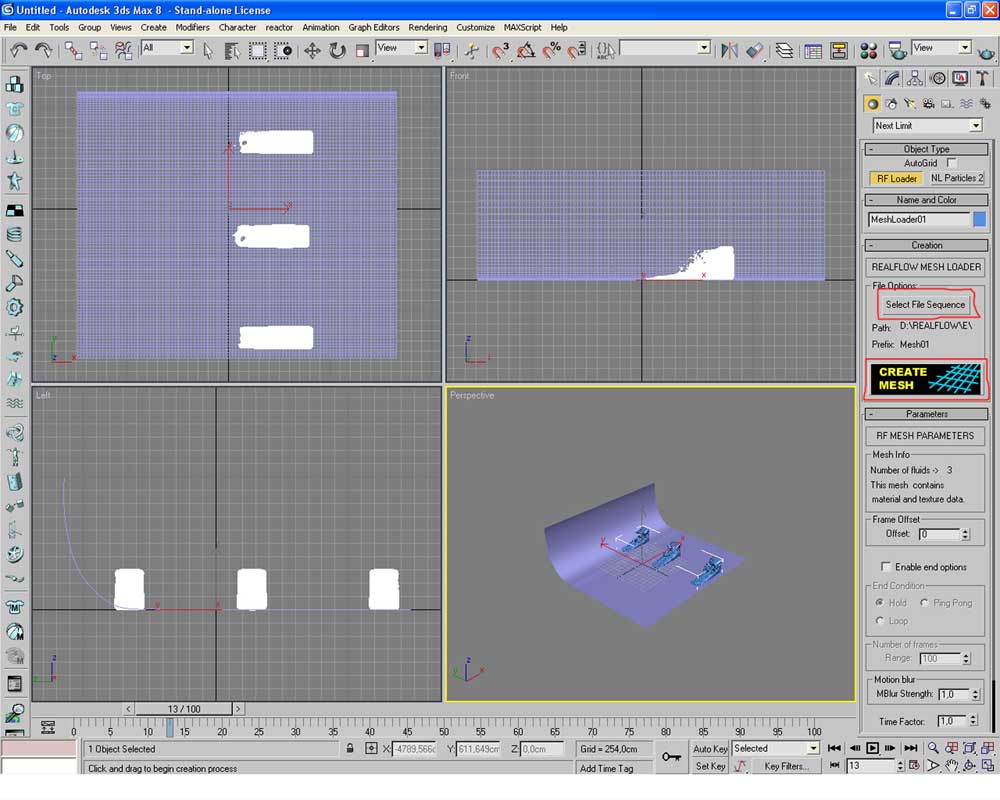Viewport: 1000px width, 800px height.
Task: Open the Rendering menu
Action: pyautogui.click(x=427, y=27)
